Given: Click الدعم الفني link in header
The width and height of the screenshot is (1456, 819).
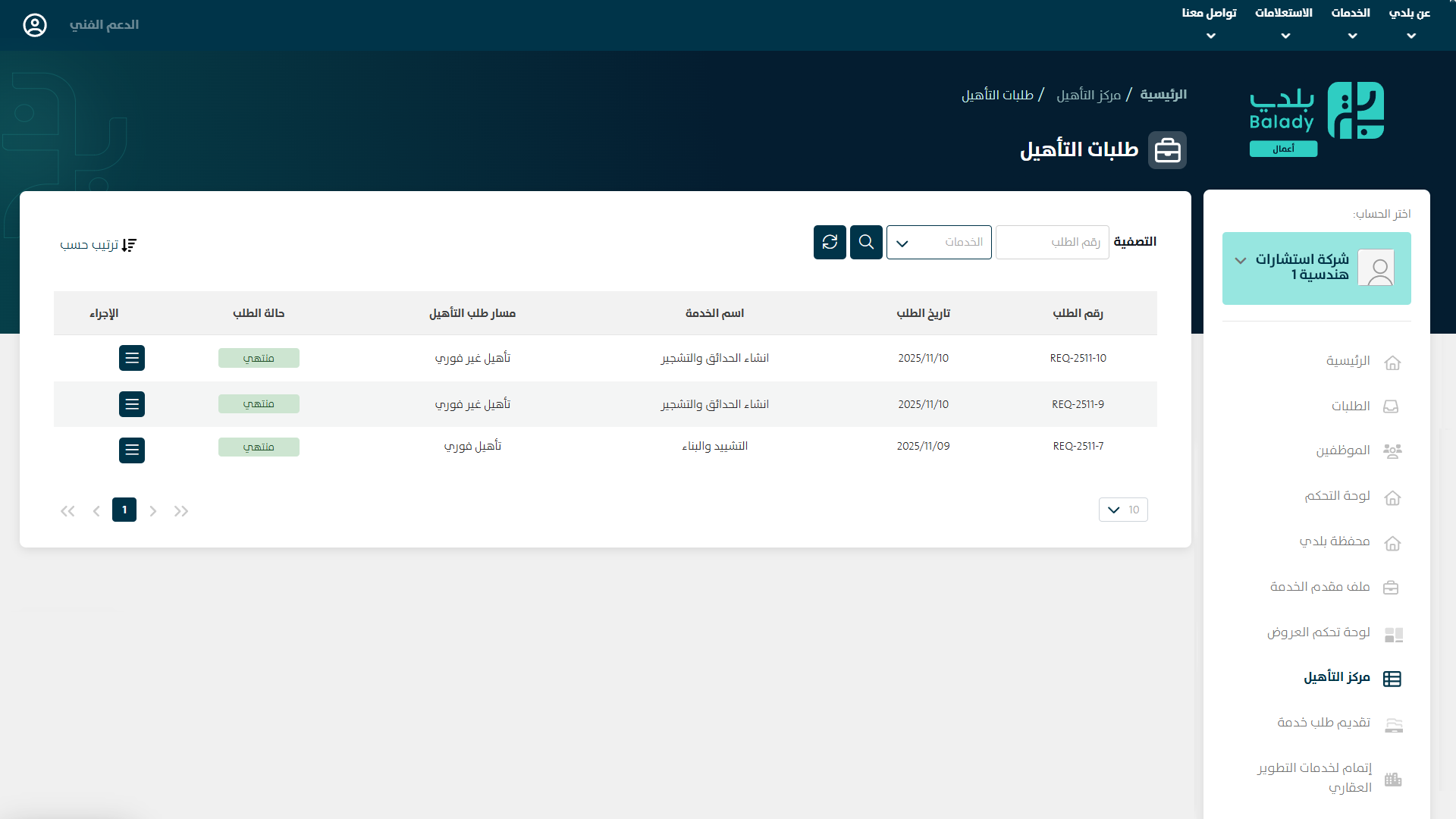Looking at the screenshot, I should 104,25.
